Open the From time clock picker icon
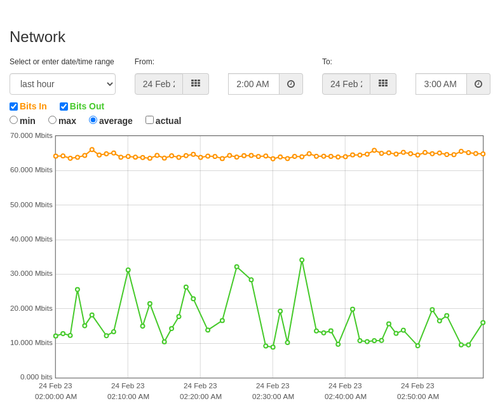500x403 pixels. pos(291,84)
